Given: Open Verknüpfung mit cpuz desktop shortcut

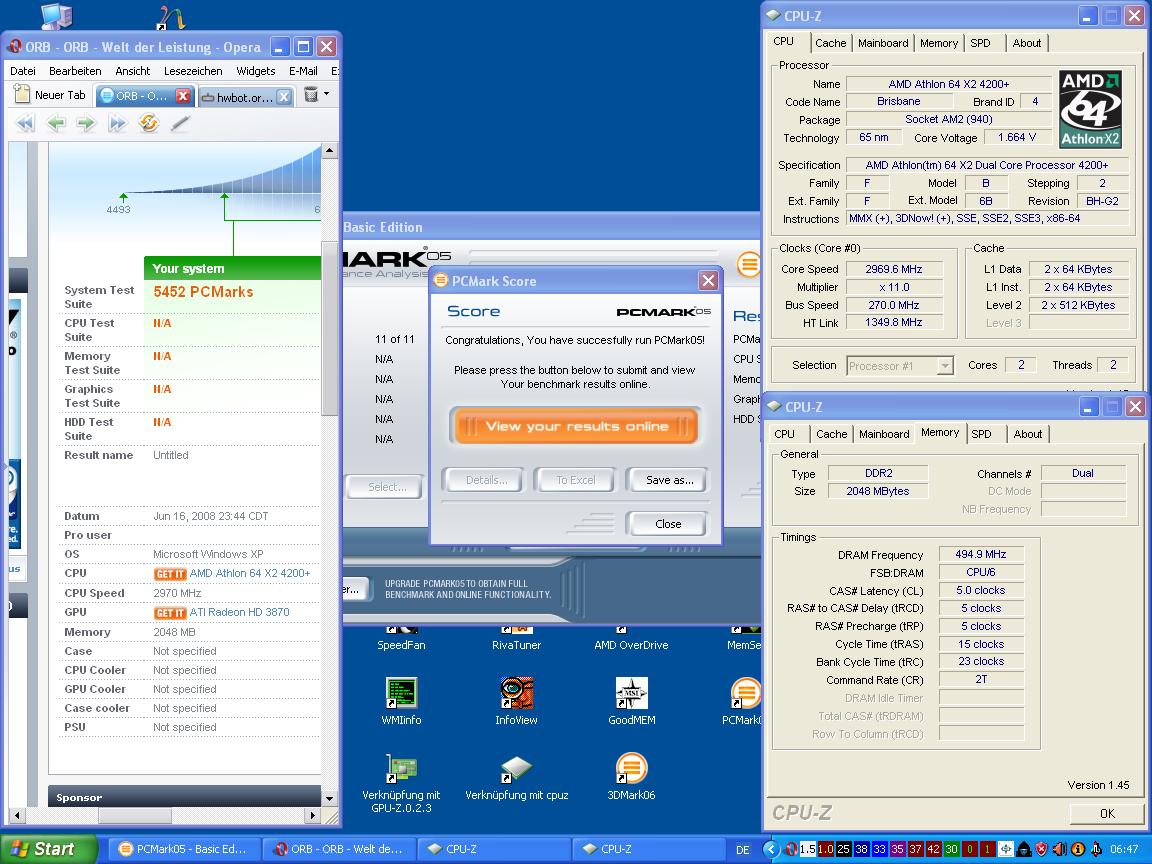Looking at the screenshot, I should [x=516, y=778].
